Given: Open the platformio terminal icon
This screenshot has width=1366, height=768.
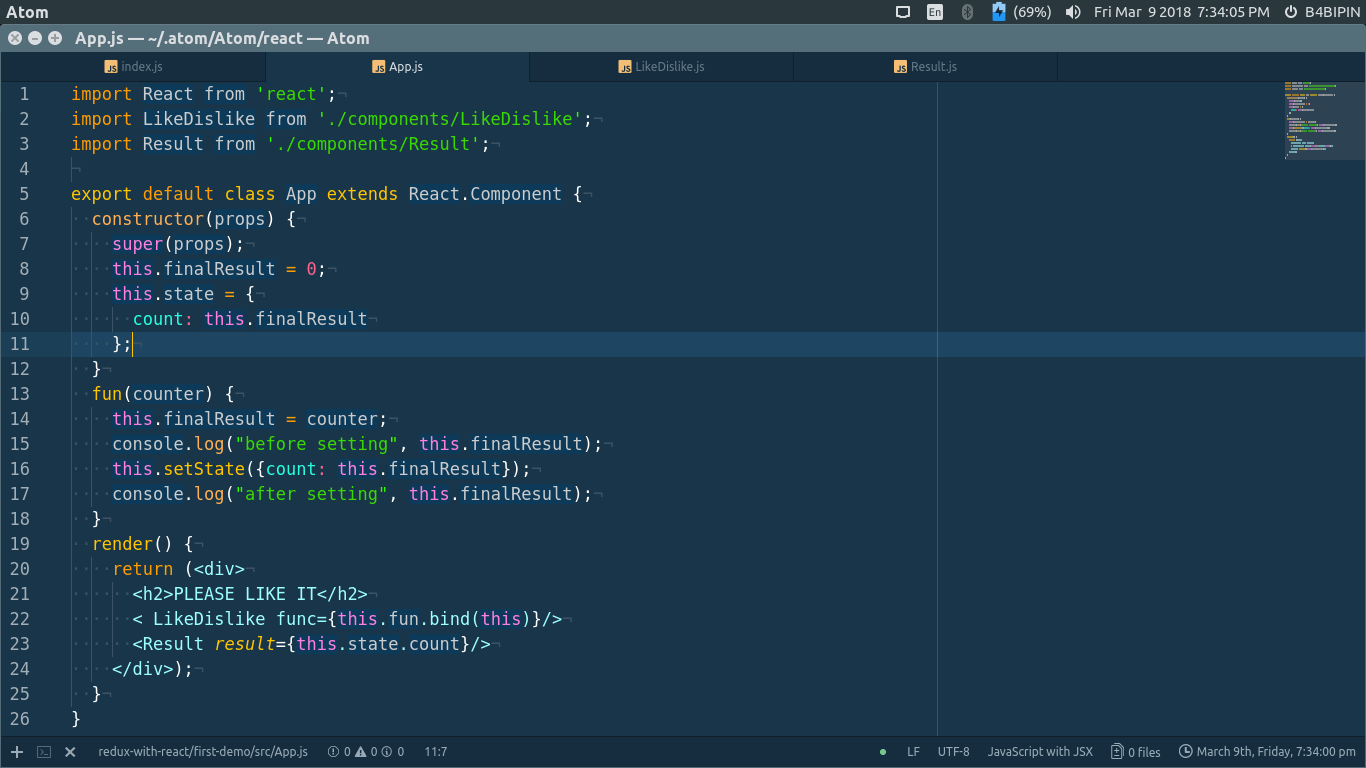Looking at the screenshot, I should (42, 751).
